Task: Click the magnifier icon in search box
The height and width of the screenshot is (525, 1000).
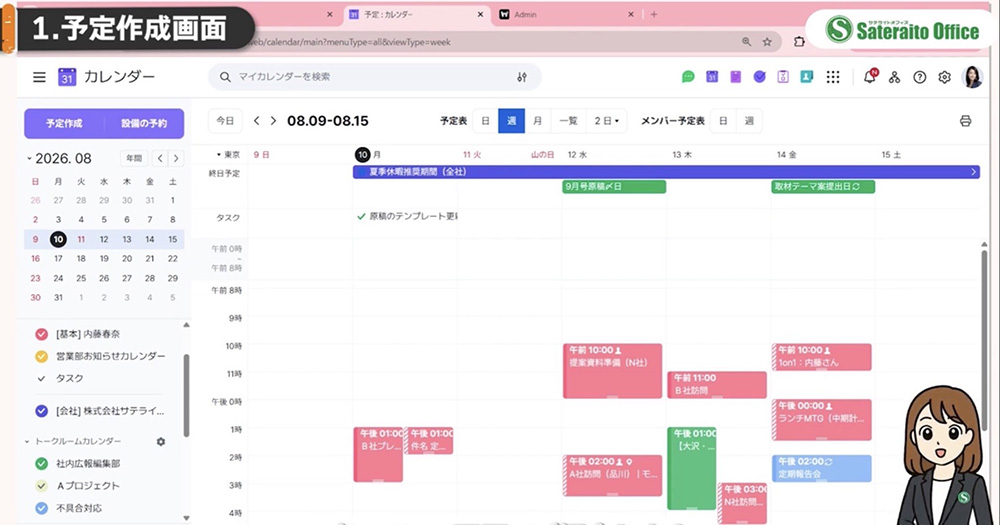Action: point(224,77)
